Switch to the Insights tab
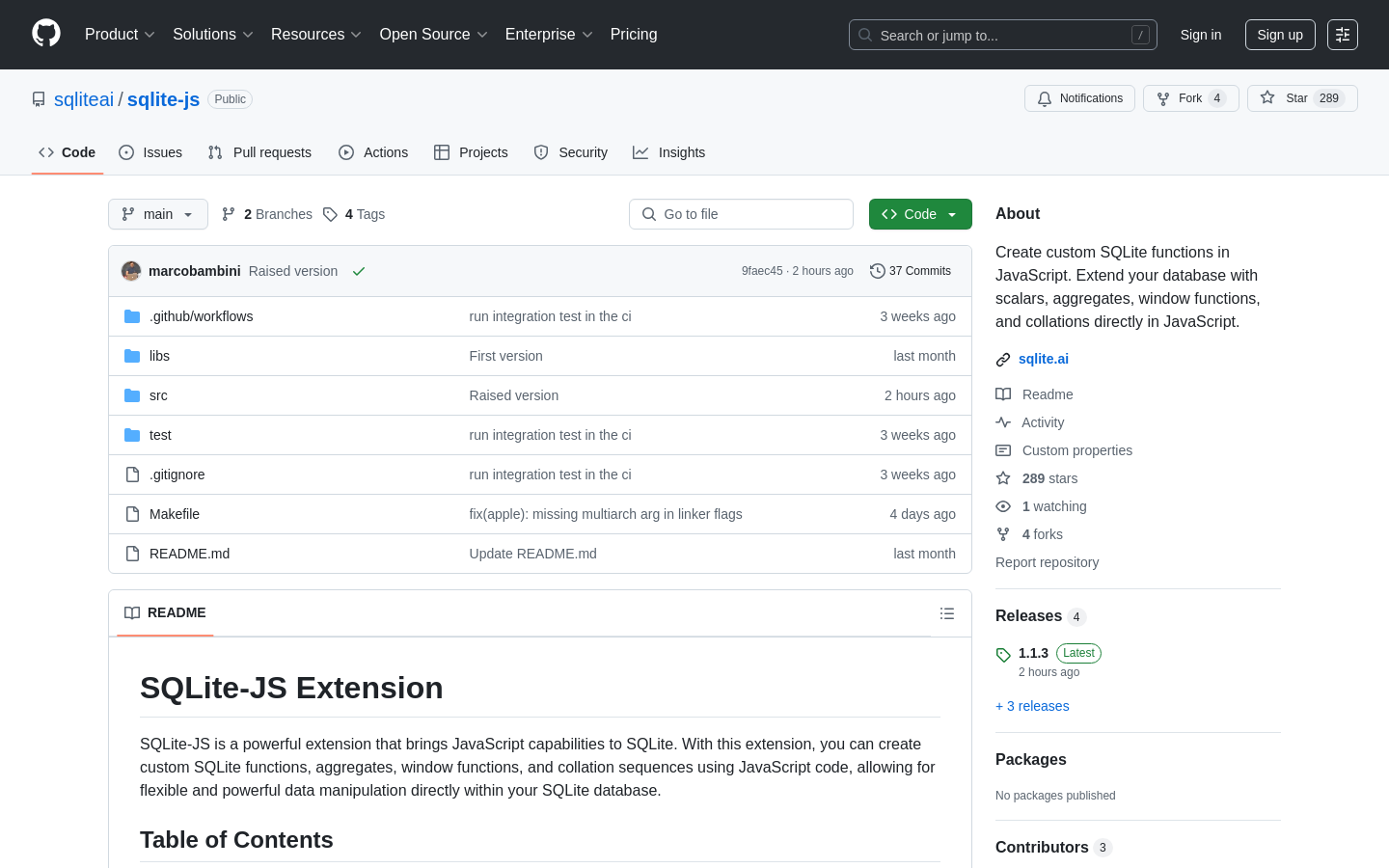Image resolution: width=1389 pixels, height=868 pixels. click(x=669, y=152)
